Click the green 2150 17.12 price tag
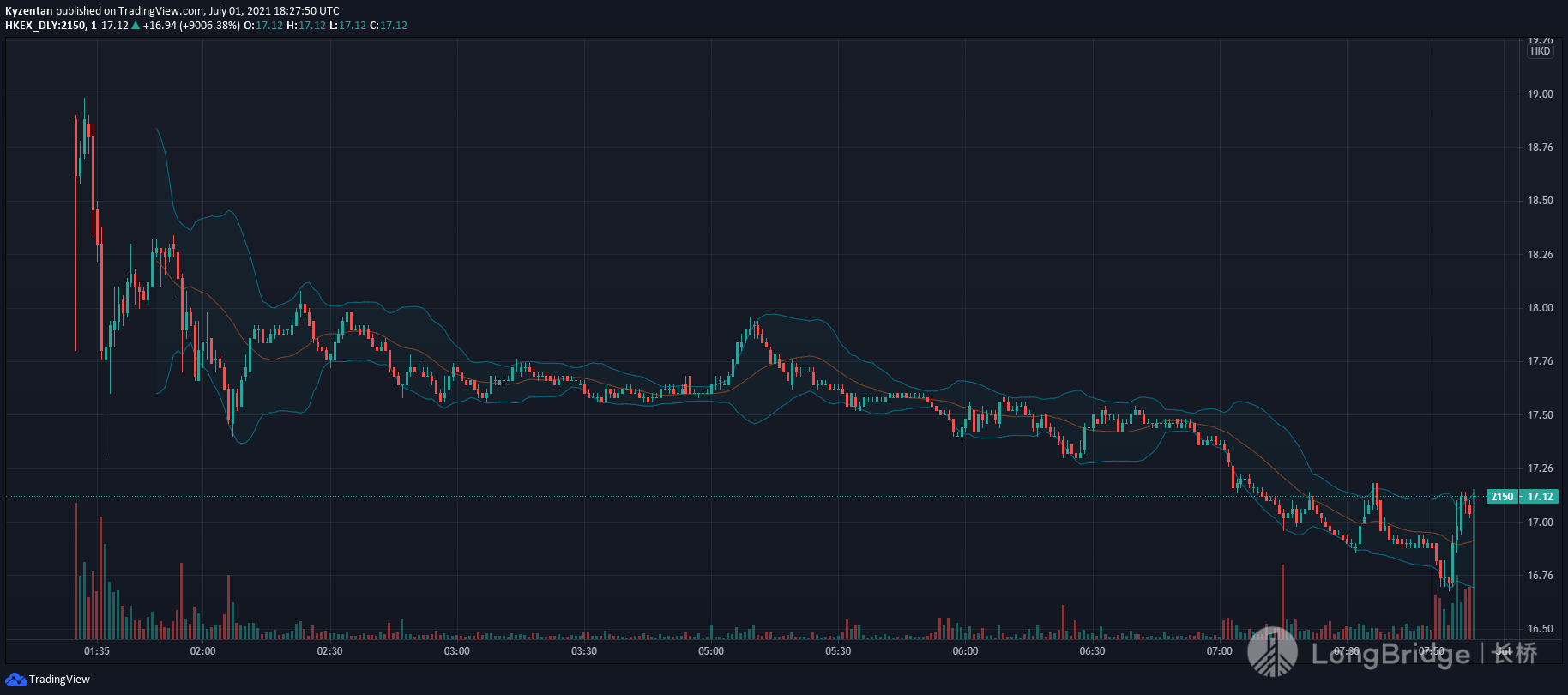The image size is (1568, 695). pyautogui.click(x=1522, y=497)
